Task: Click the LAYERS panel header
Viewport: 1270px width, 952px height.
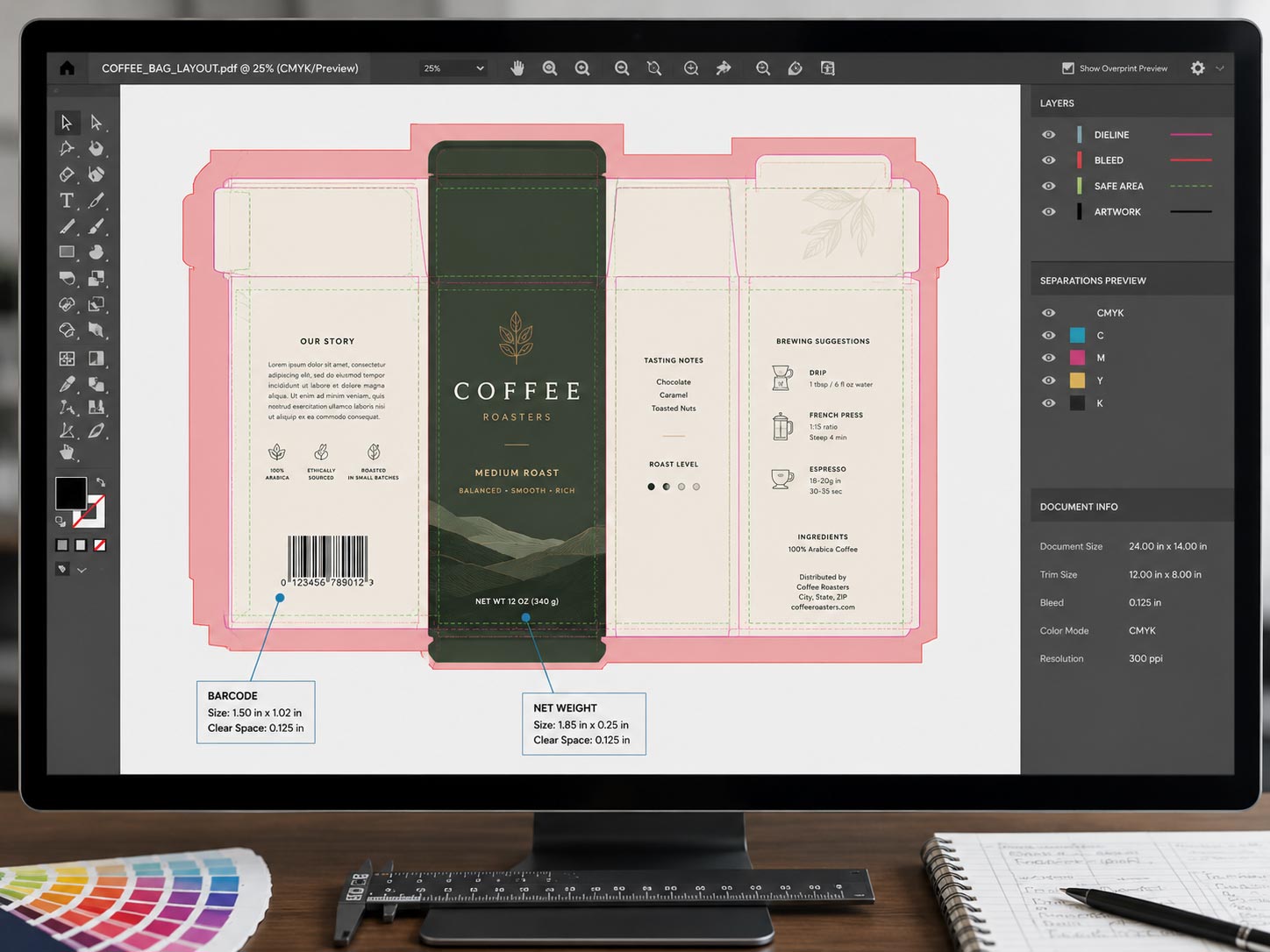Action: coord(1132,103)
